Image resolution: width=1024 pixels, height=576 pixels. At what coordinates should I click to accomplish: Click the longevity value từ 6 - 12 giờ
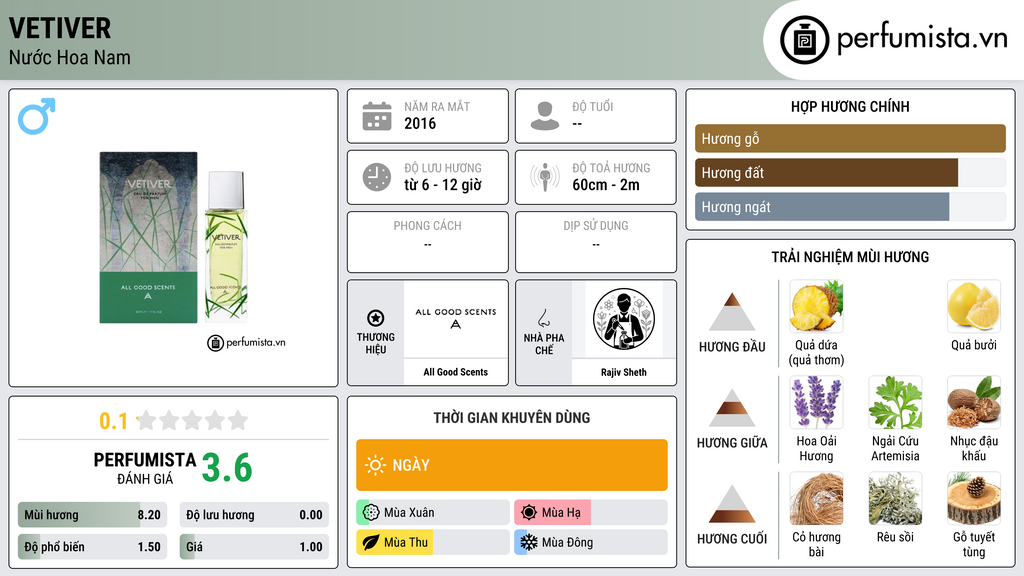[x=443, y=185]
